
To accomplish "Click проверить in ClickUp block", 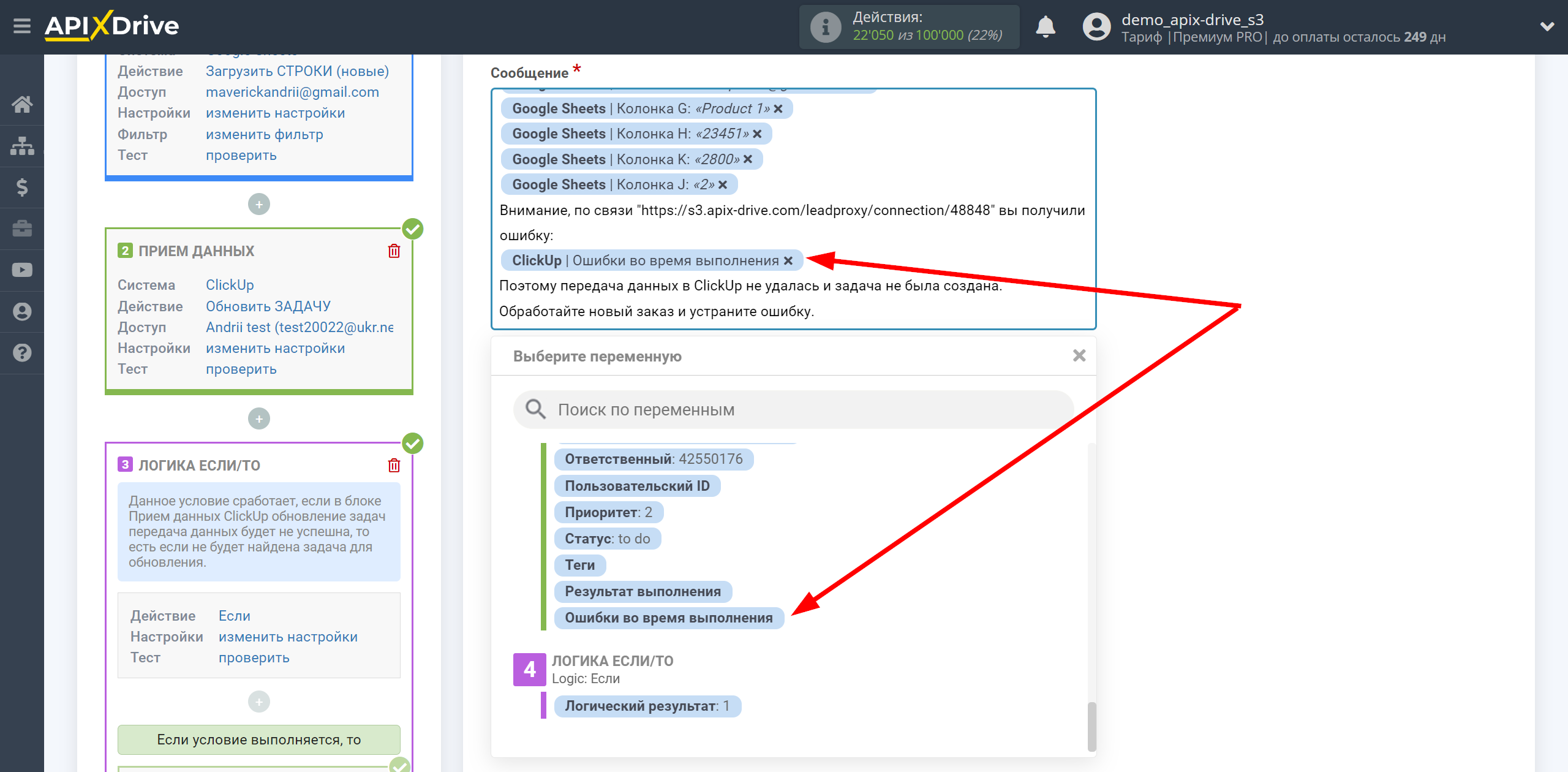I will pos(241,369).
